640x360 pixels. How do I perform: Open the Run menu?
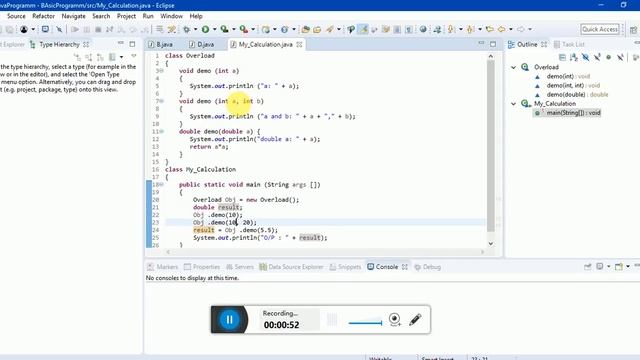coord(148,16)
